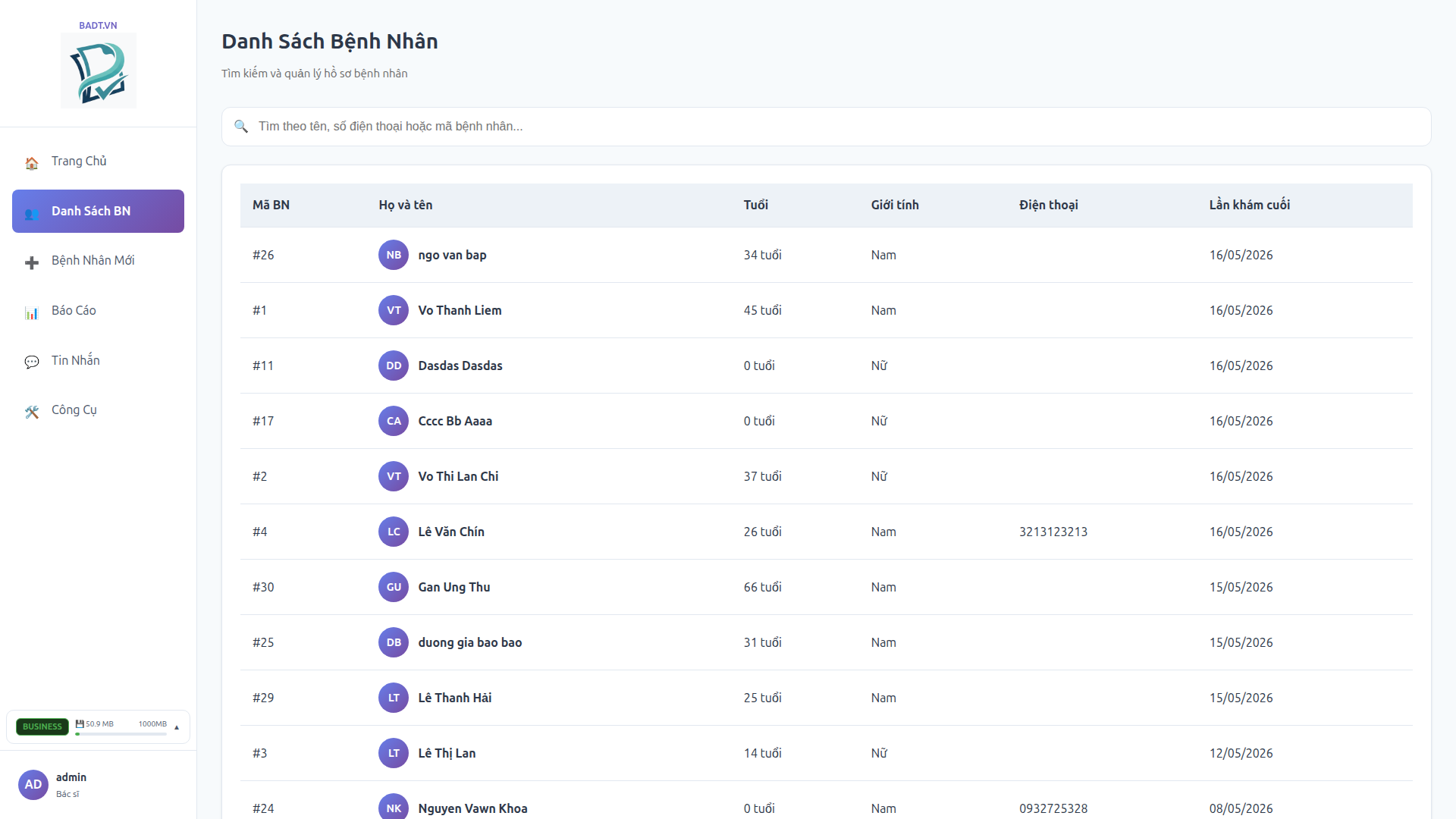Focus the patient search field
The width and height of the screenshot is (1456, 819).
tap(827, 127)
